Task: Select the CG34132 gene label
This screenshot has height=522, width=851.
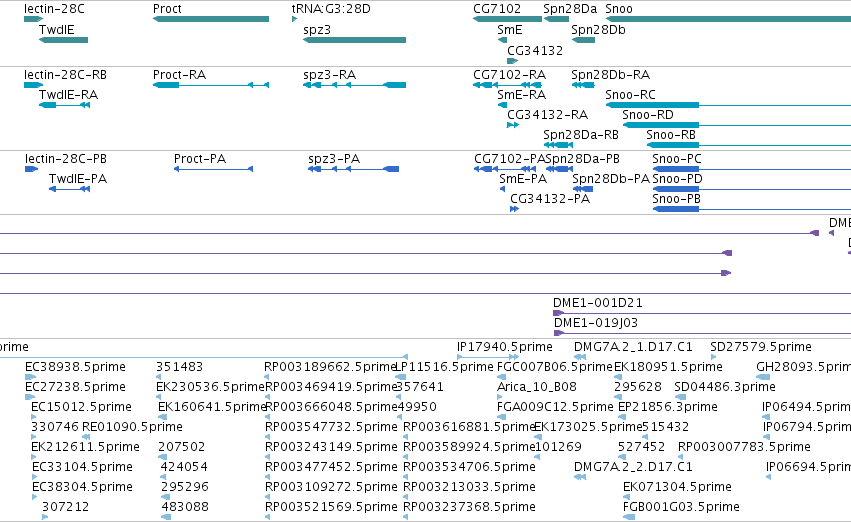Action: click(535, 50)
